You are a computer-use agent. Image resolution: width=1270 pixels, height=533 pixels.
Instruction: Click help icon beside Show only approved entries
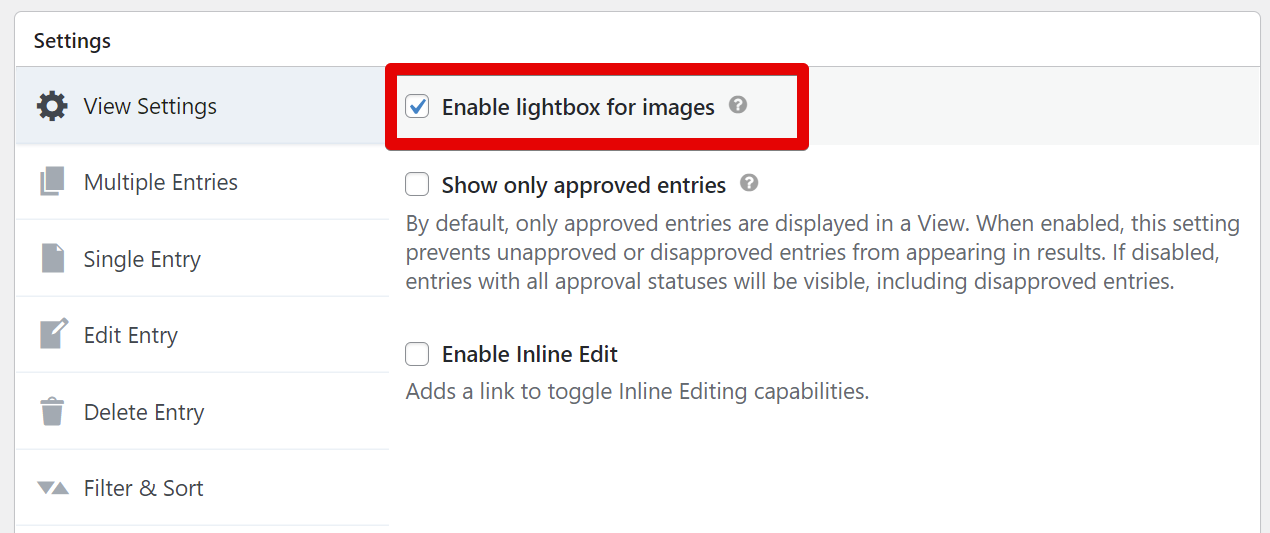click(x=749, y=184)
